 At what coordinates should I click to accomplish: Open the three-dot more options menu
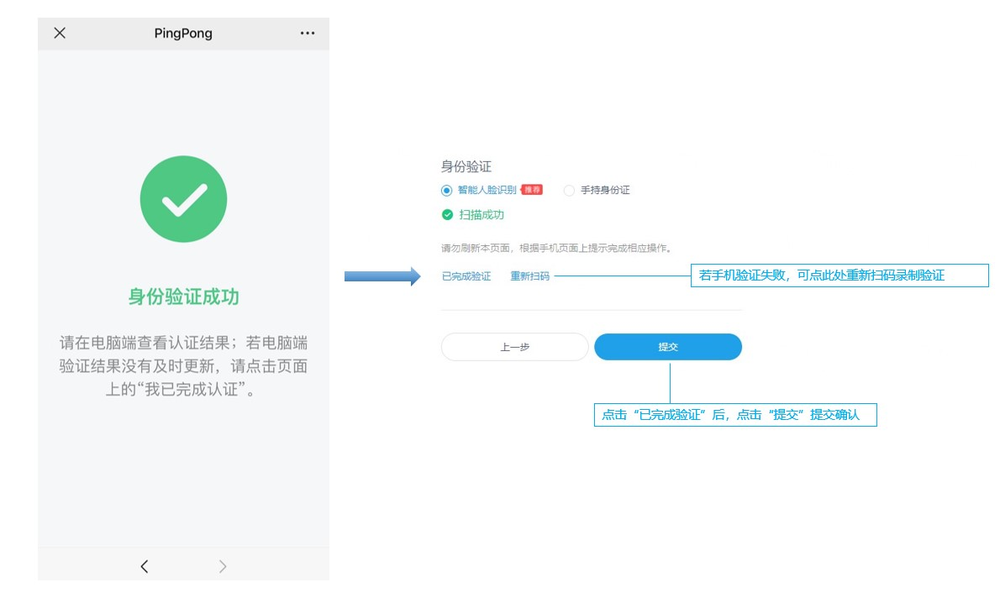coord(307,33)
